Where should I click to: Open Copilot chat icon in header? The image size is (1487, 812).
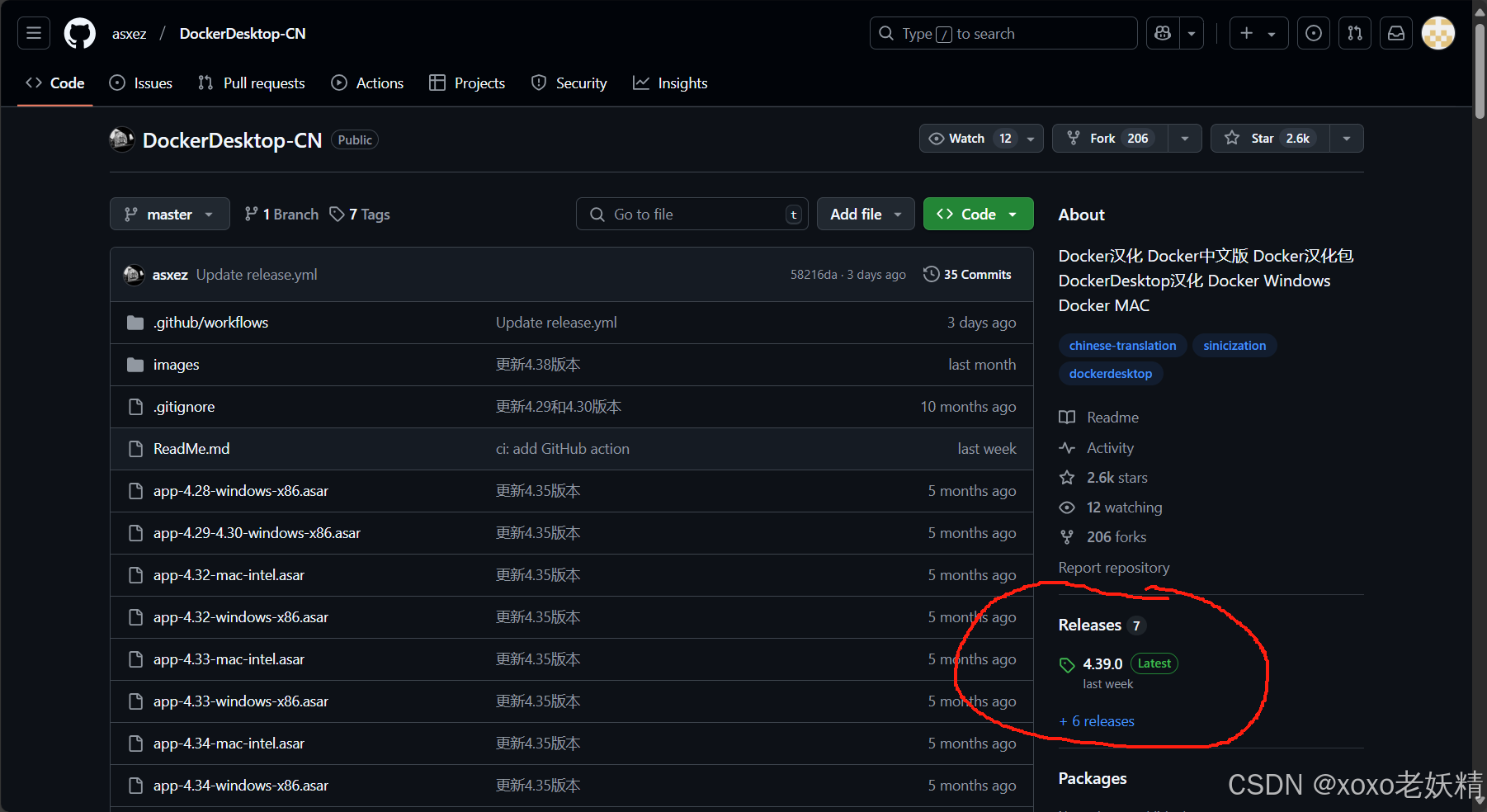click(1163, 33)
